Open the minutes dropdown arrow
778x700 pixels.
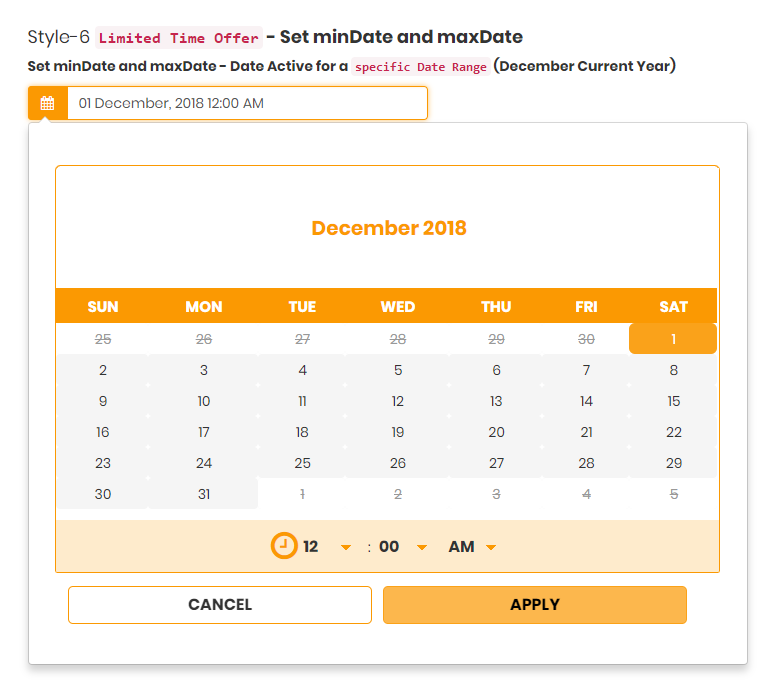[422, 547]
